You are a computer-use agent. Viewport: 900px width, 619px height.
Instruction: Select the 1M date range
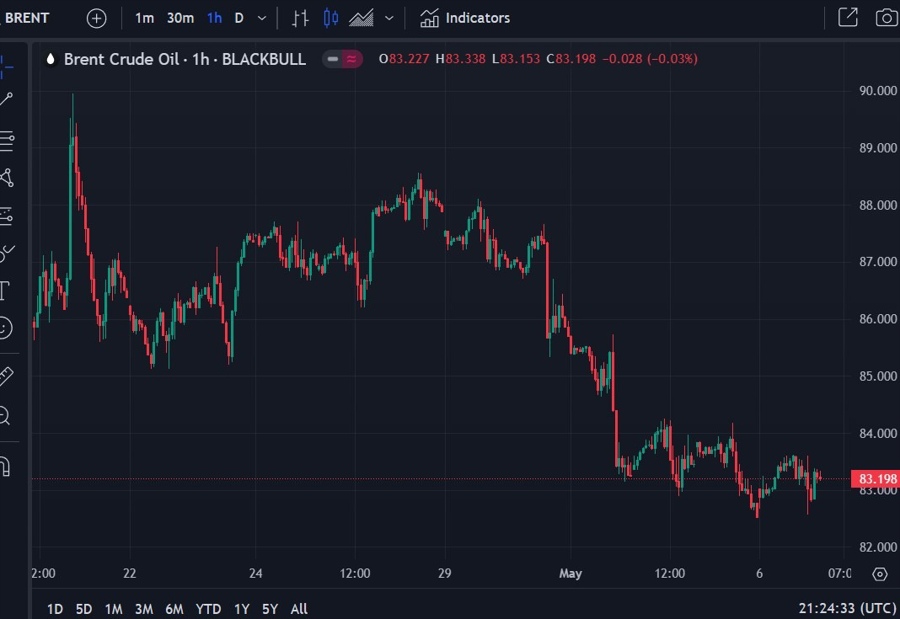coord(114,609)
